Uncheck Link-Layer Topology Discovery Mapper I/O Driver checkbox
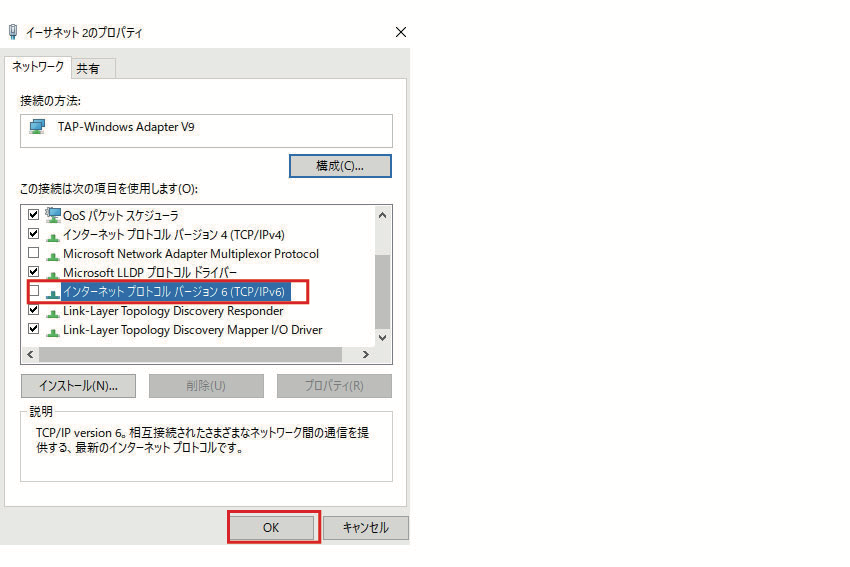Image resolution: width=850 pixels, height=567 pixels. click(34, 328)
